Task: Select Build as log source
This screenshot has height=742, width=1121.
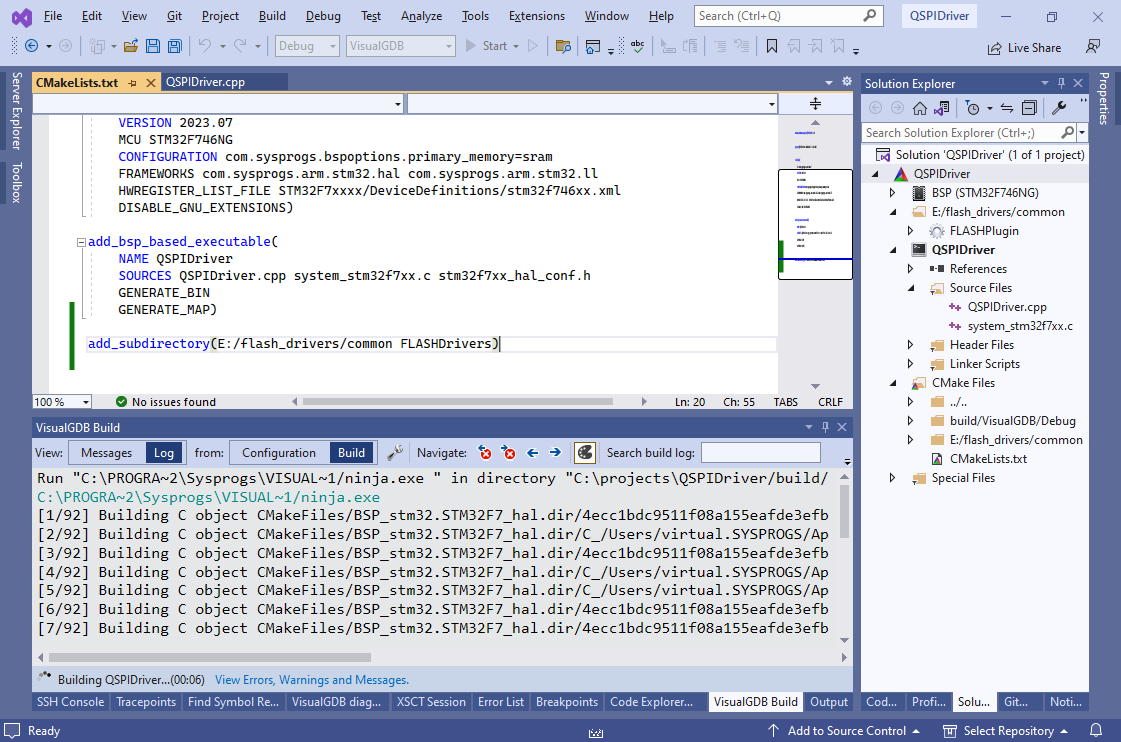Action: (x=351, y=452)
